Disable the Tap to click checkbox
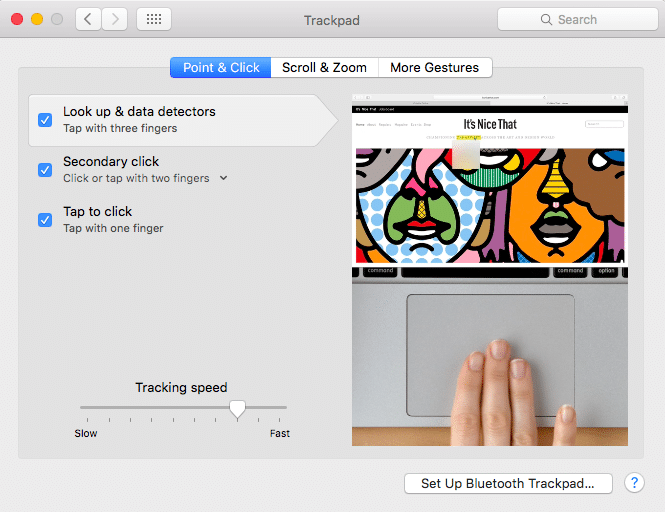Screen dimensions: 665x512 click(x=45, y=220)
